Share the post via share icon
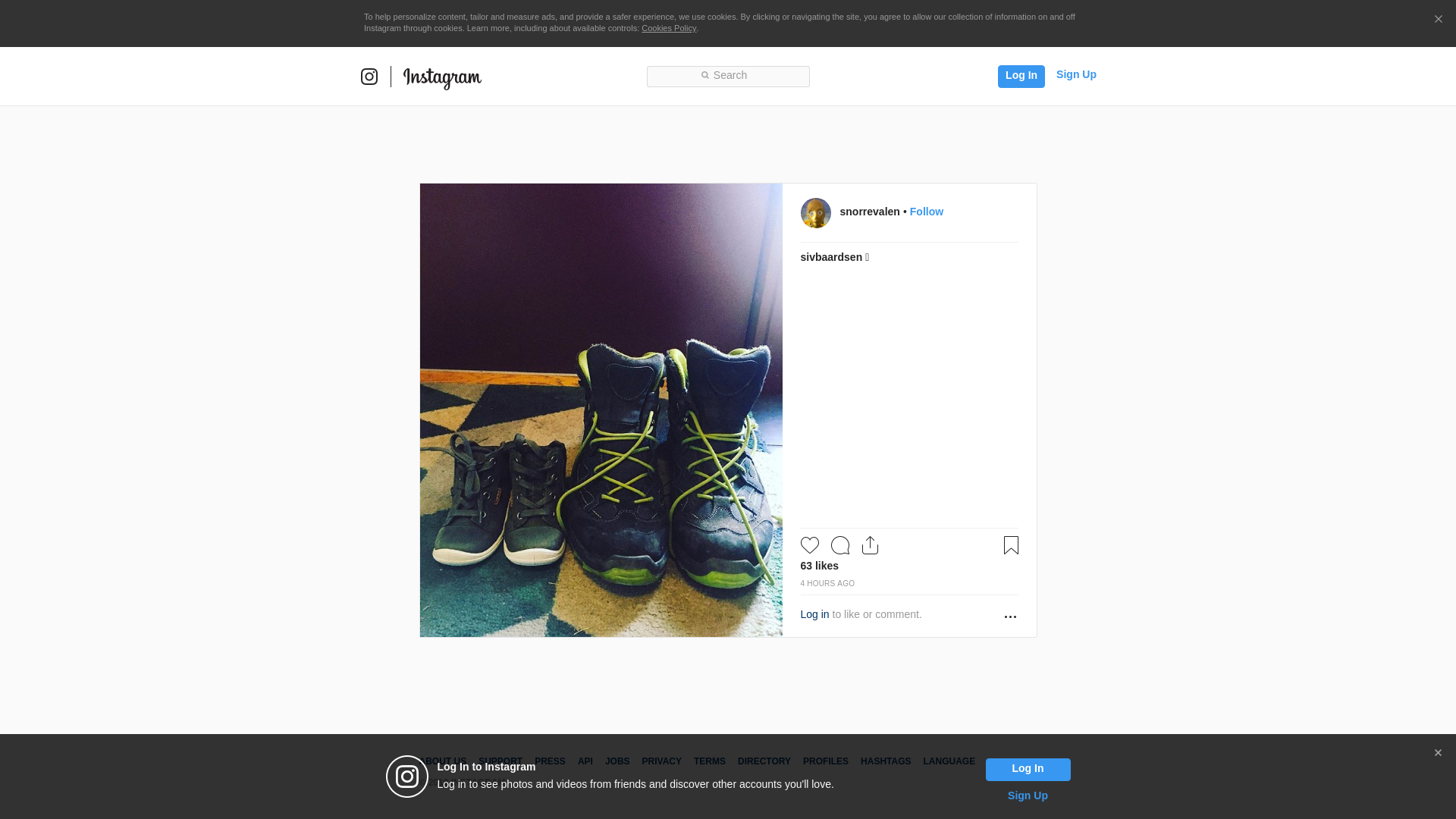Viewport: 1456px width, 819px height. click(x=871, y=545)
